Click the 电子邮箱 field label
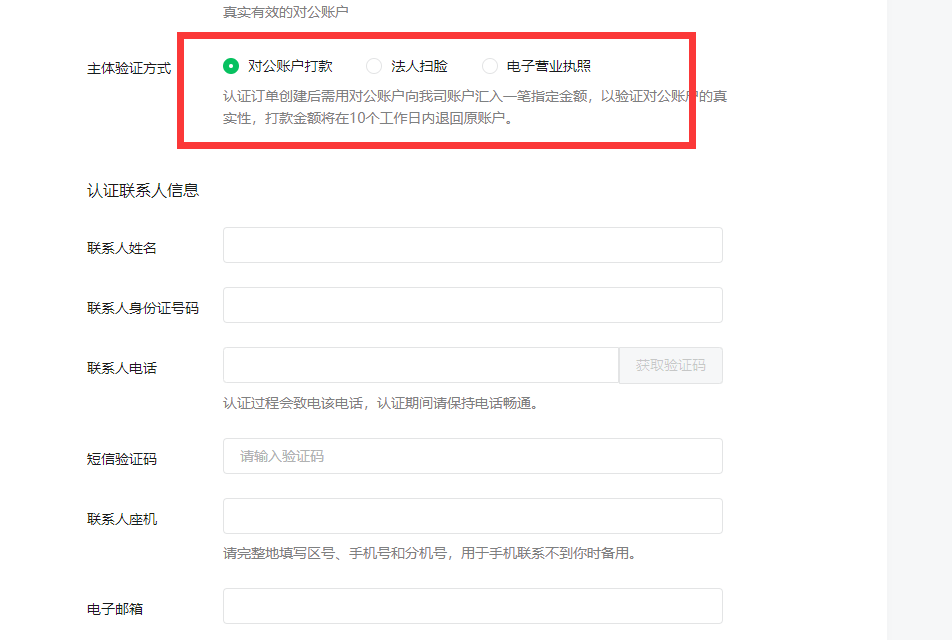 point(115,609)
